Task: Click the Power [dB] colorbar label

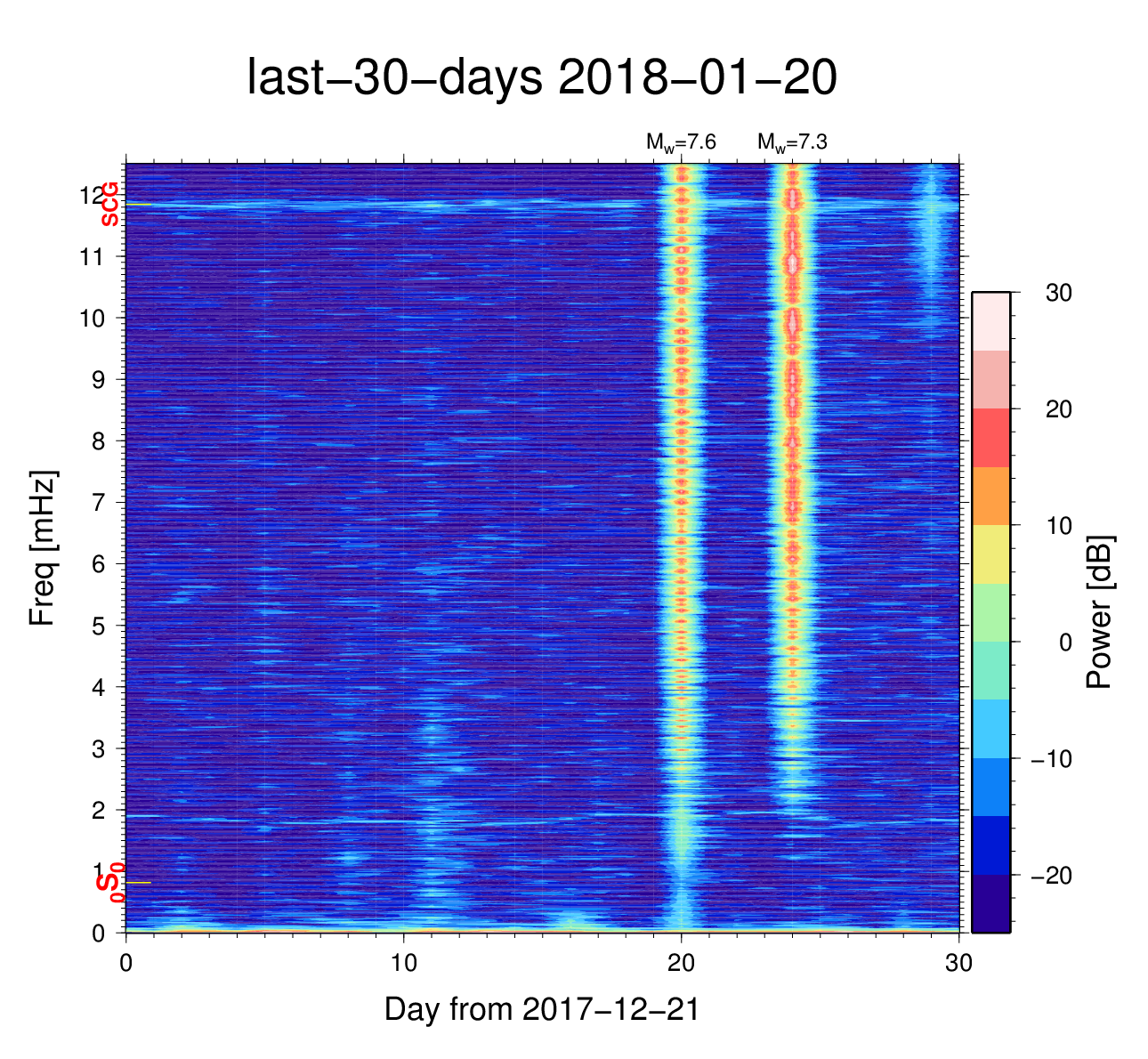Action: tap(1100, 611)
